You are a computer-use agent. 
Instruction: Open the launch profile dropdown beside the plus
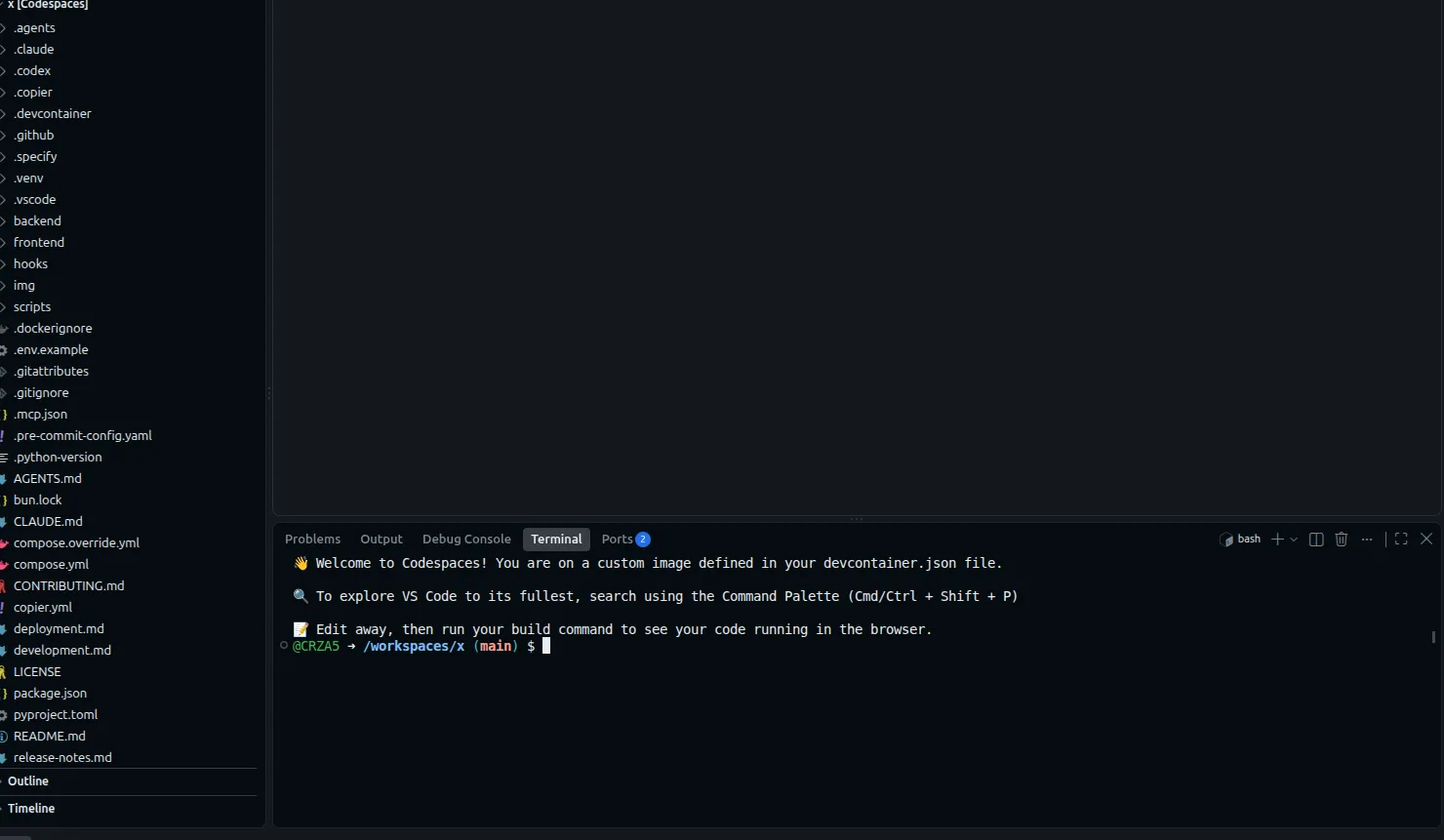click(1294, 540)
